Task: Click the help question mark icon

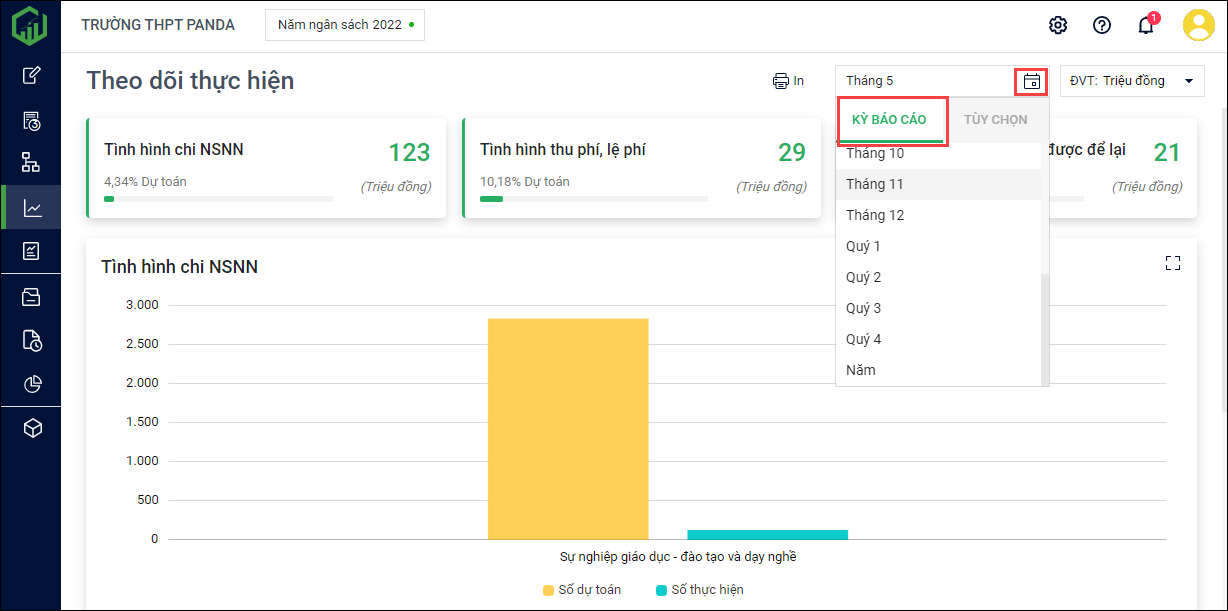Action: coord(1102,25)
